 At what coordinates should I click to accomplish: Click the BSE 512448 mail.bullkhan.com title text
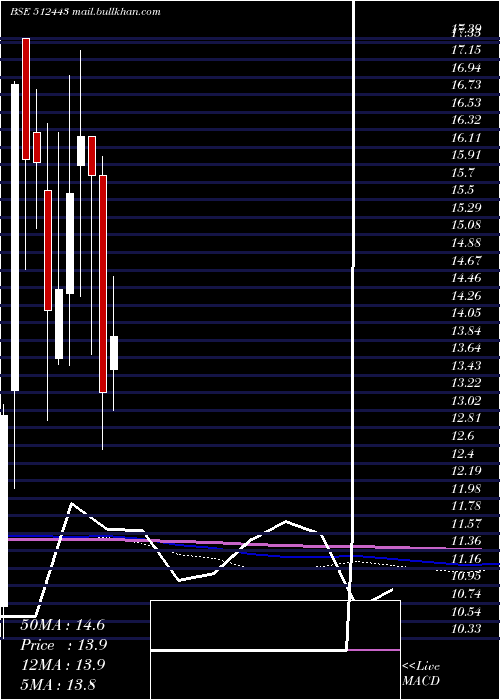tap(85, 12)
